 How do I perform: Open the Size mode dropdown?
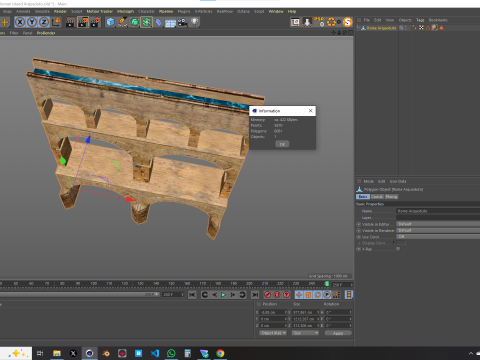pyautogui.click(x=305, y=333)
